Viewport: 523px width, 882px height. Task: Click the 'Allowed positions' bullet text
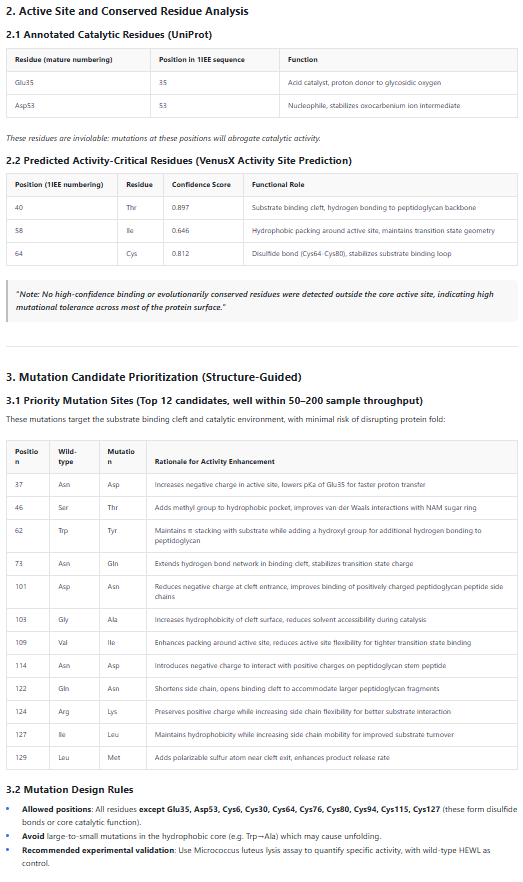pos(269,816)
